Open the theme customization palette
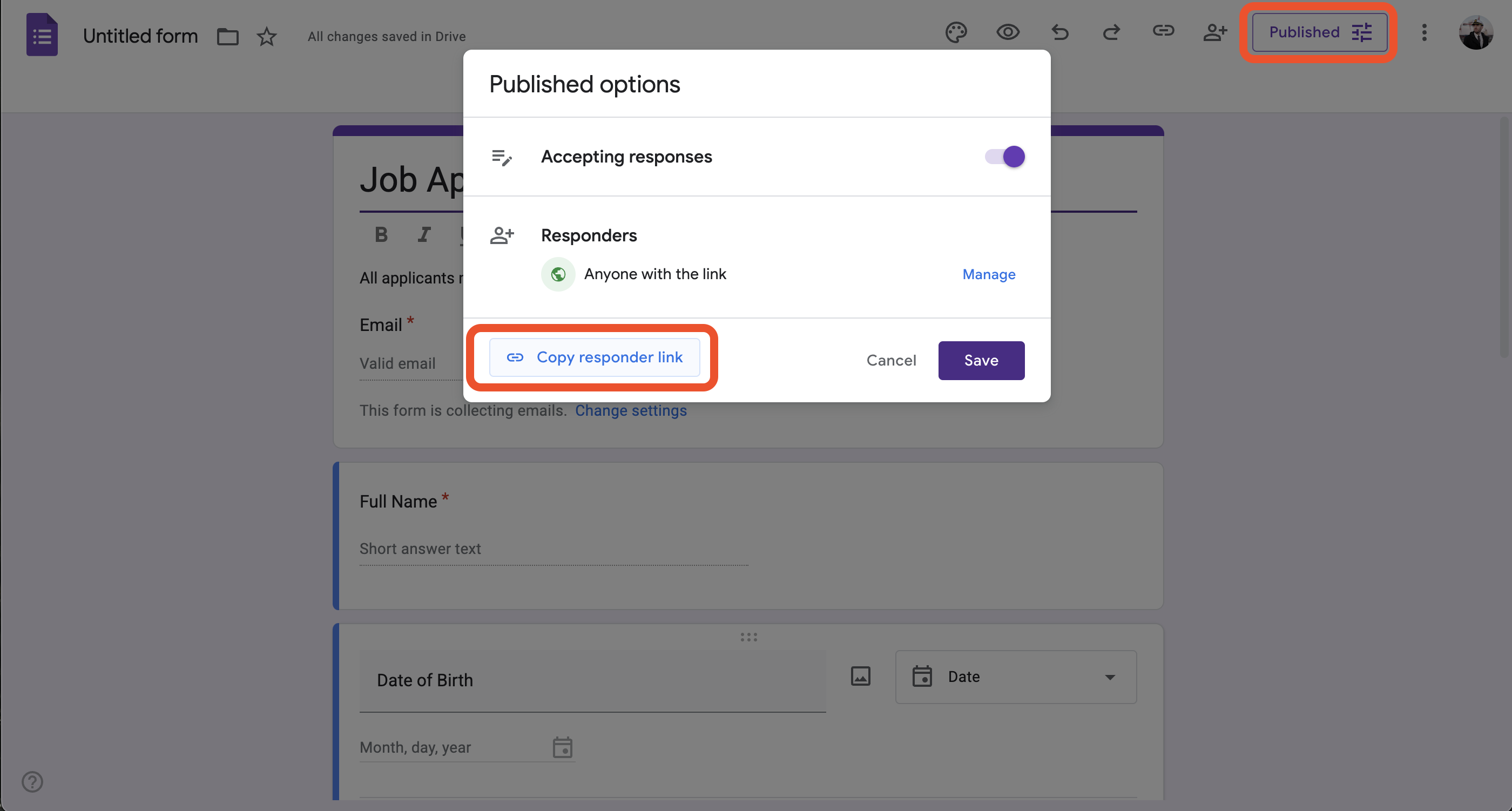 (956, 32)
